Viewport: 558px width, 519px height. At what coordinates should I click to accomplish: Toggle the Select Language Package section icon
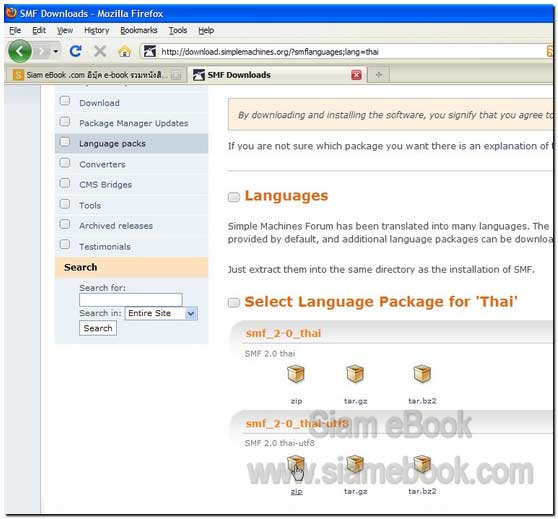234,303
